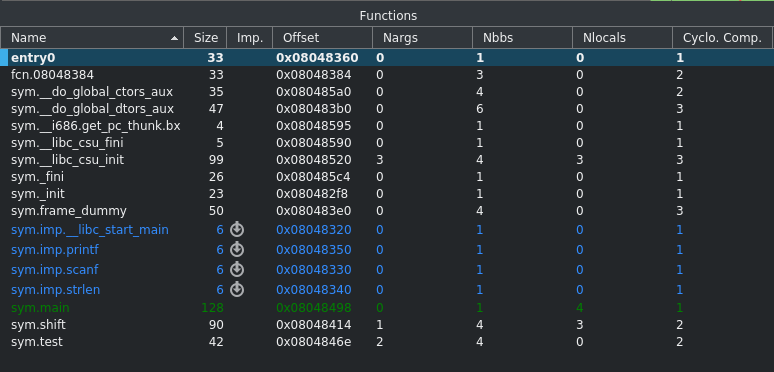Sort by Nbbs column header
This screenshot has width=774, height=372.
coord(522,37)
